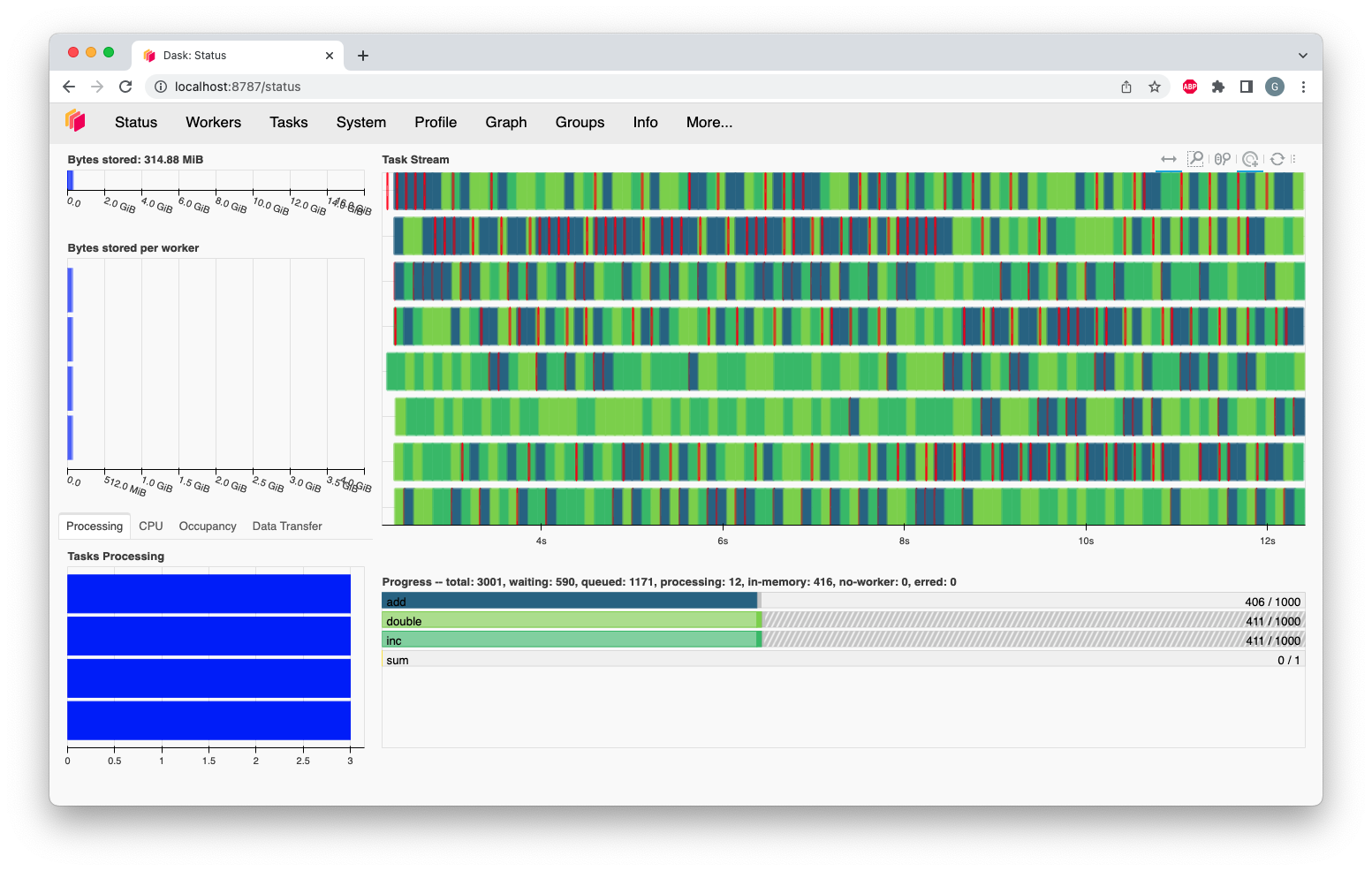
Task: Toggle the browser side panel
Action: coord(1247,87)
